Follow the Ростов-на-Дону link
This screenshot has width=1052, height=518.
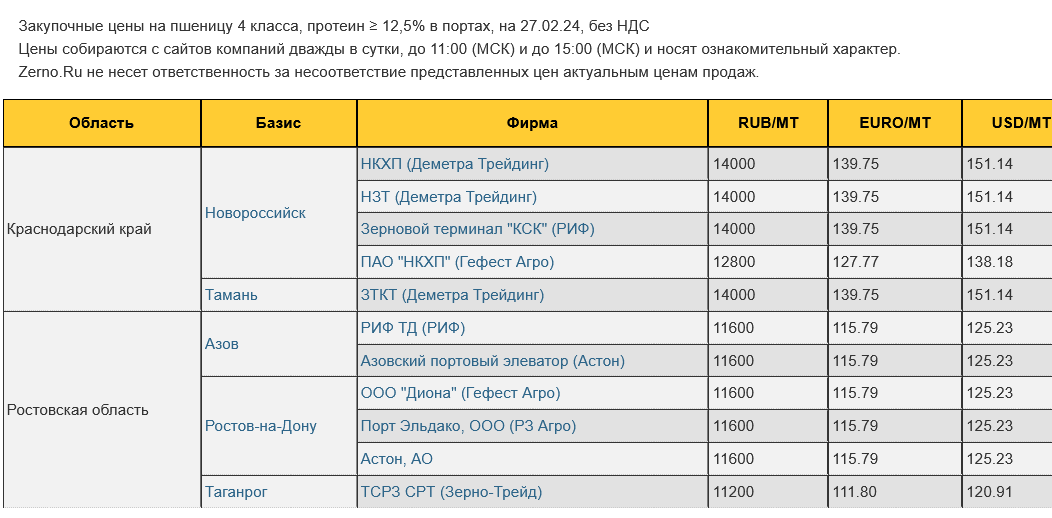click(261, 426)
